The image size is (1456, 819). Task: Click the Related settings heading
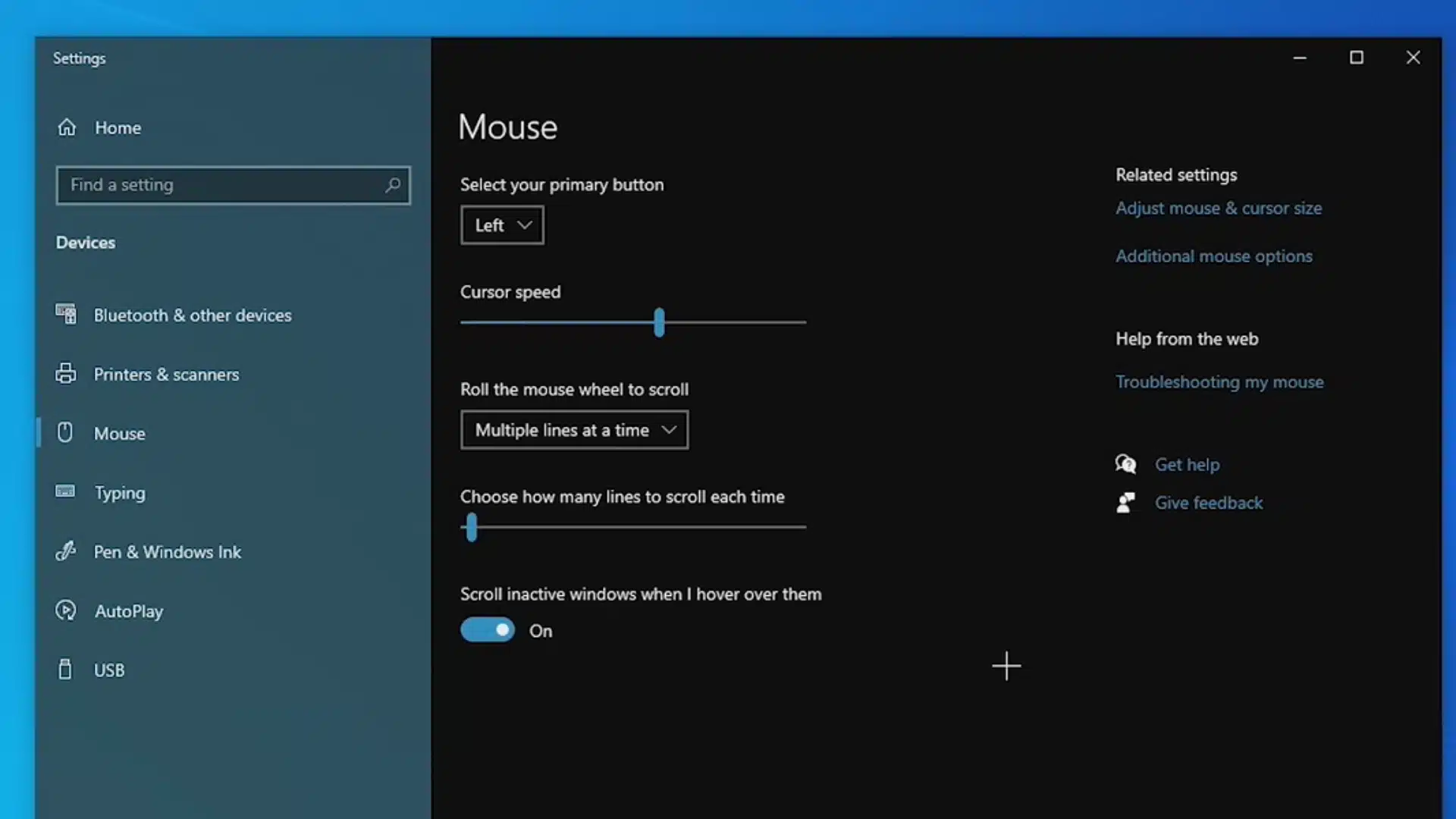click(1176, 175)
